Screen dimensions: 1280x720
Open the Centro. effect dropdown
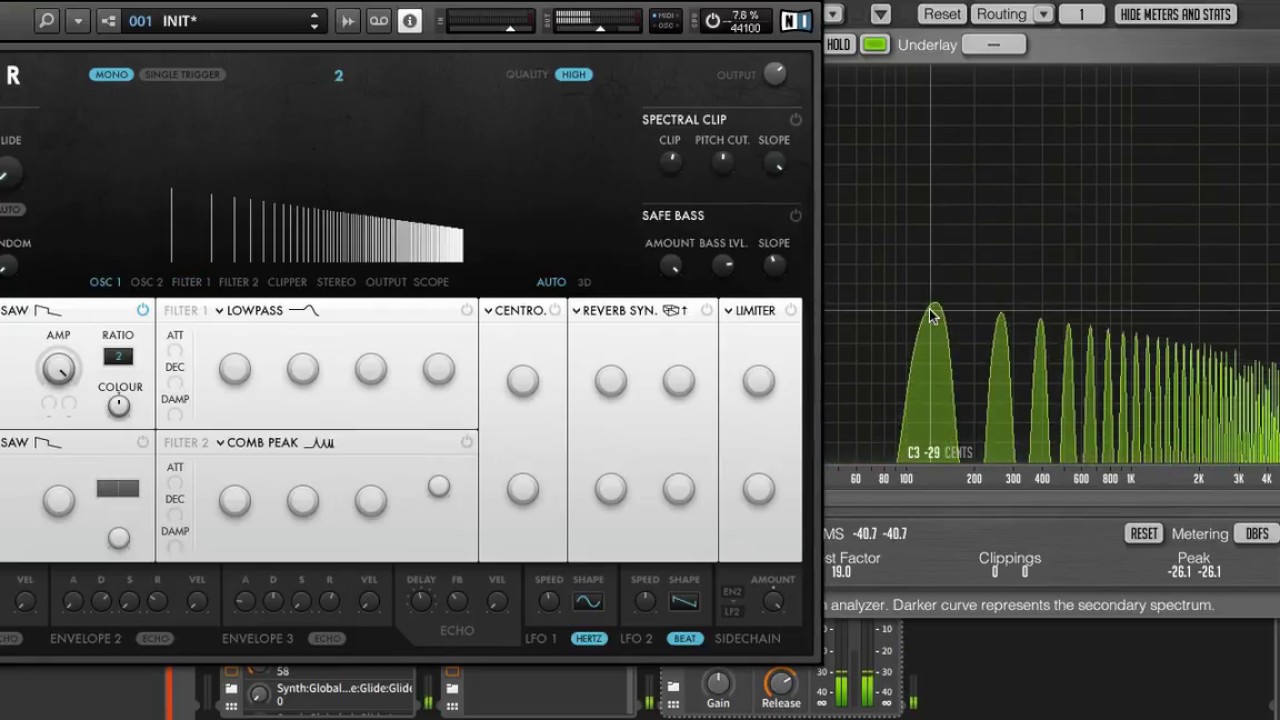coord(488,311)
